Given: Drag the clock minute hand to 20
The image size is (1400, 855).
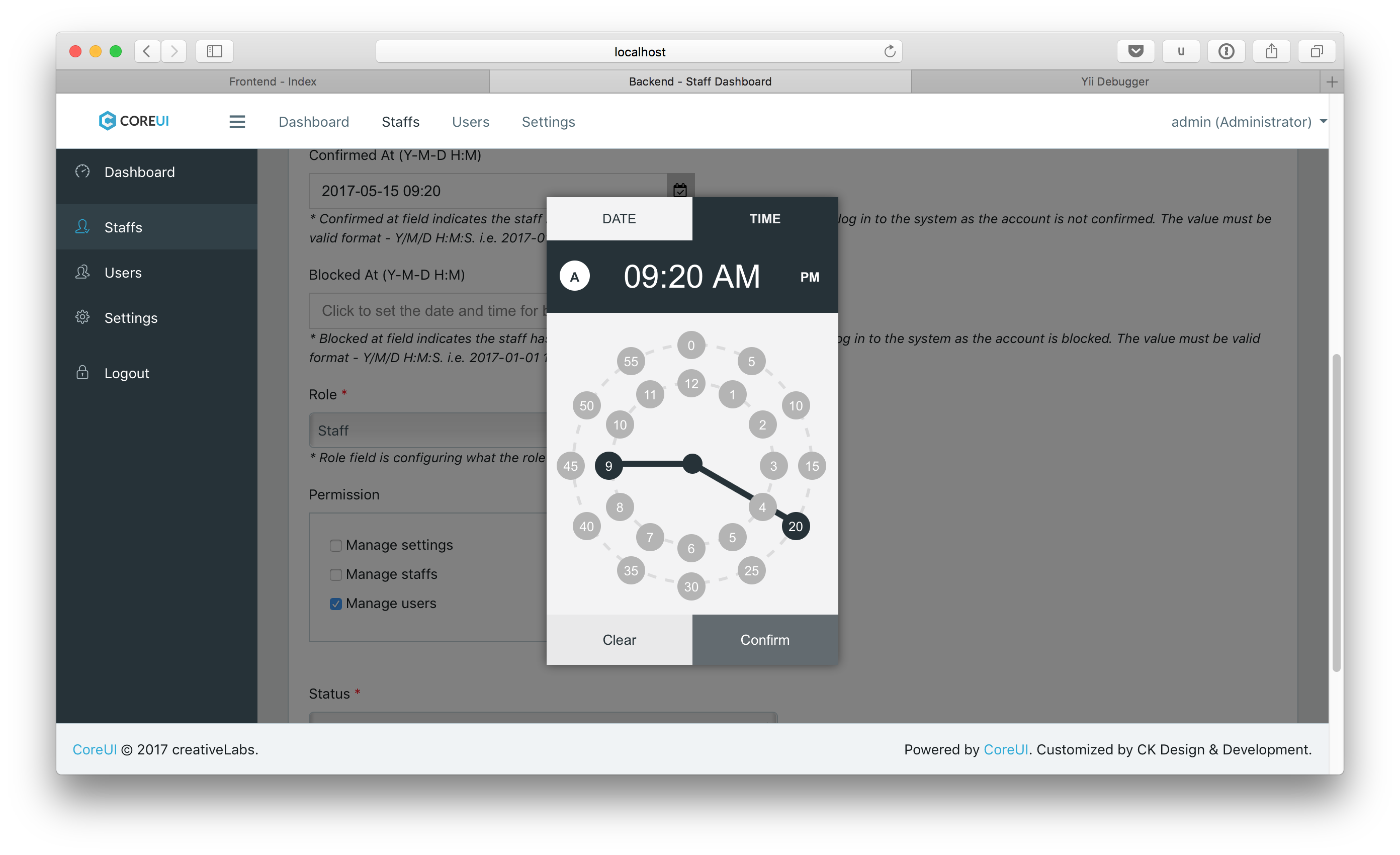Looking at the screenshot, I should point(796,526).
